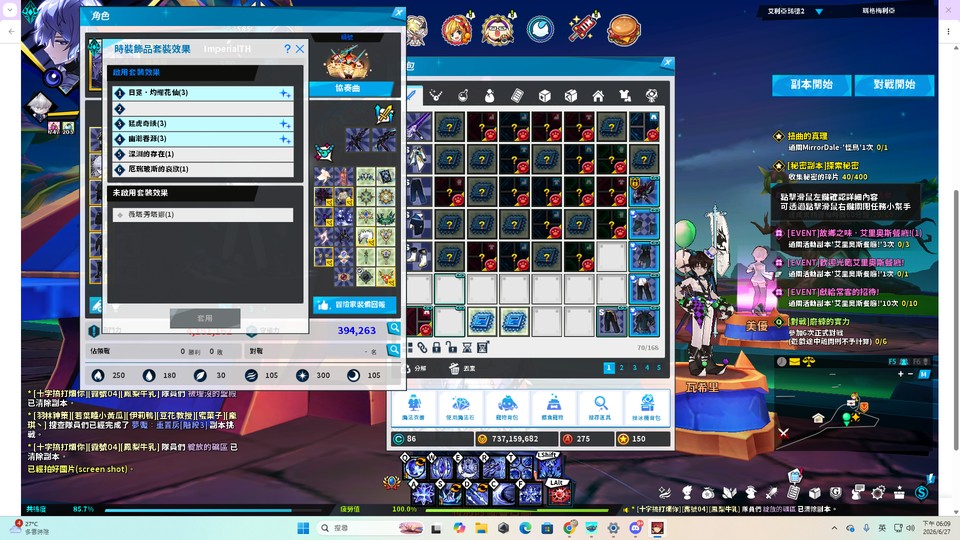Click the hamburger event icon at top
The image size is (960, 540).
coord(624,29)
